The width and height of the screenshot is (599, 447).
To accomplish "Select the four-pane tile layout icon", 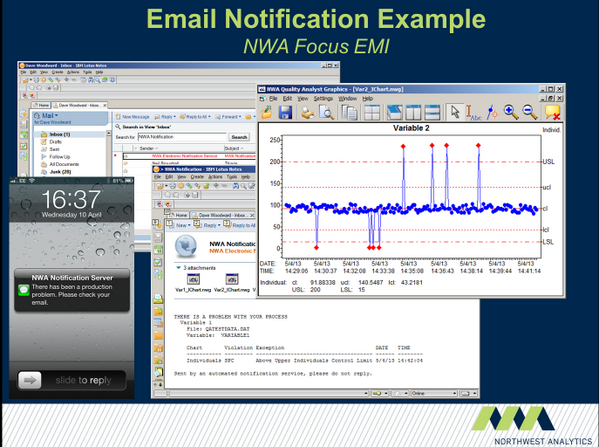I will click(x=372, y=112).
